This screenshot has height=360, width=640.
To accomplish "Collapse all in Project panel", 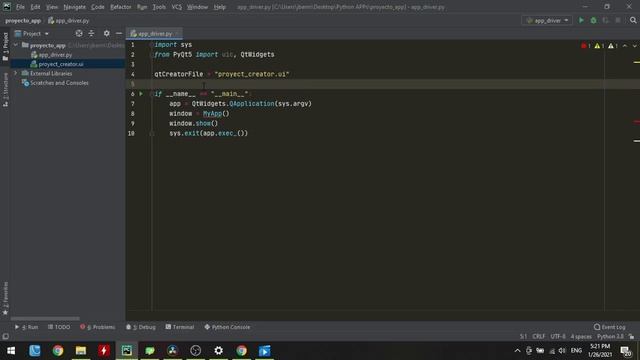I will click(x=91, y=33).
